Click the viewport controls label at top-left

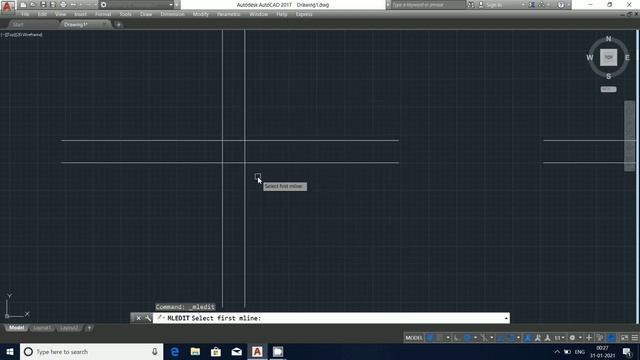22,35
